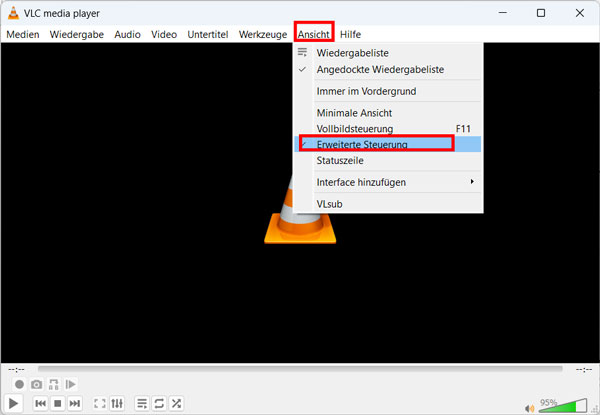Click the VLC cone title bar icon

[x=13, y=13]
